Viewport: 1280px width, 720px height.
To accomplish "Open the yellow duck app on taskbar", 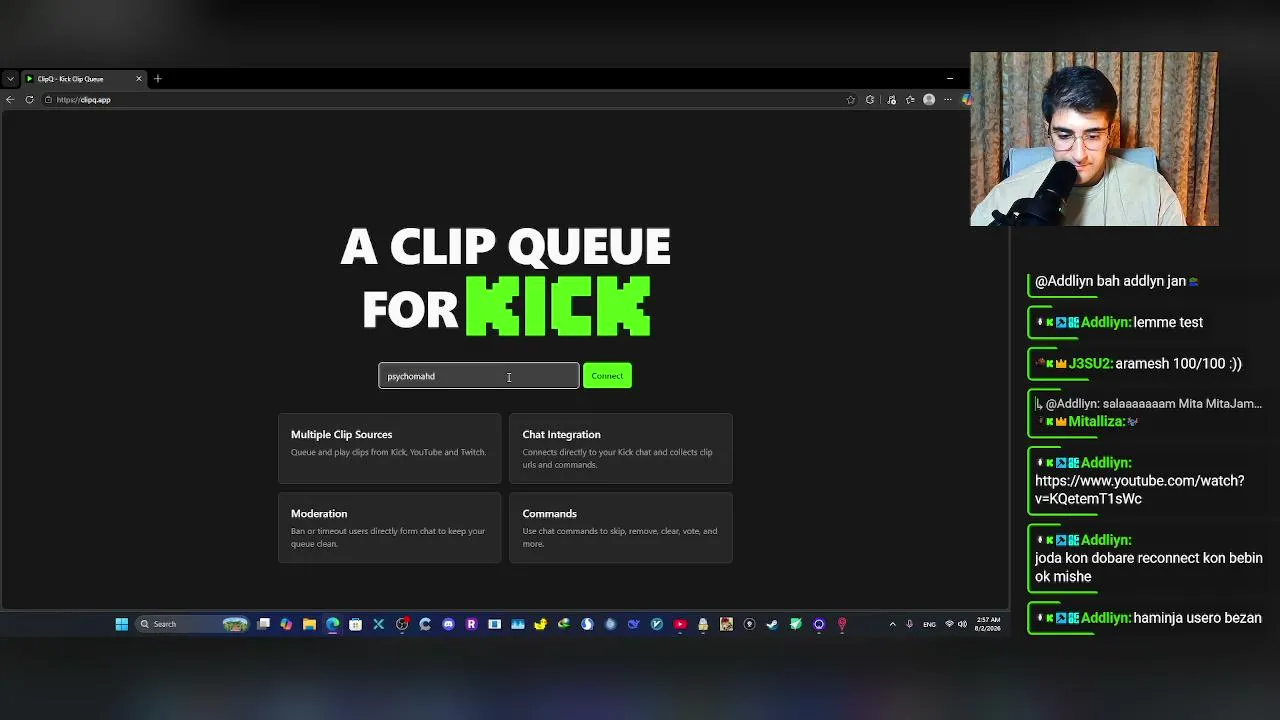I will 541,624.
